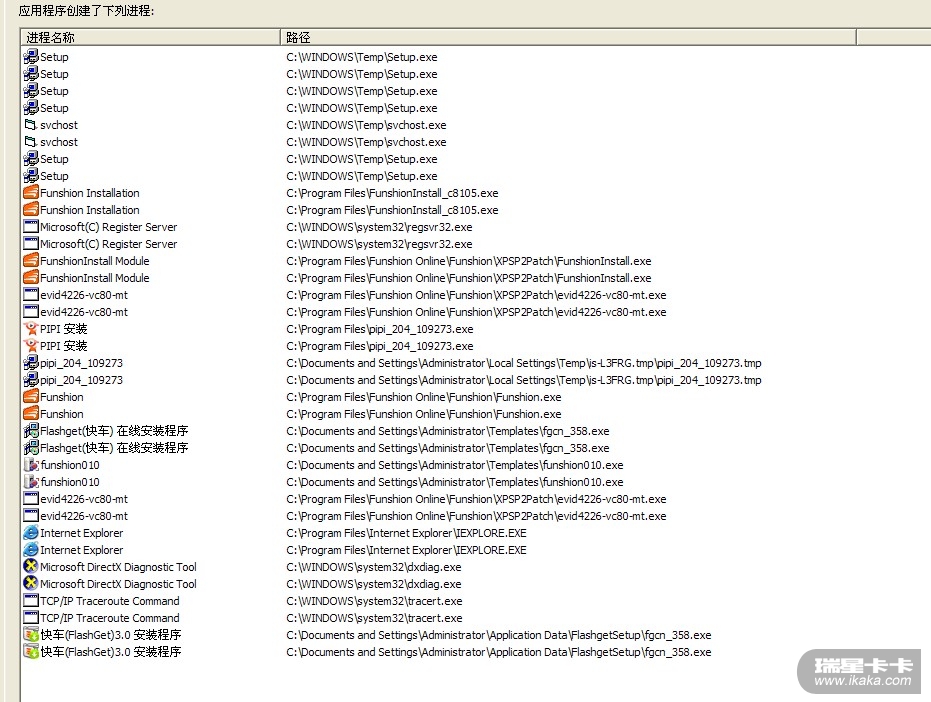
Task: Click the lower FunshionInstall_c8105.exe path
Action: (392, 210)
